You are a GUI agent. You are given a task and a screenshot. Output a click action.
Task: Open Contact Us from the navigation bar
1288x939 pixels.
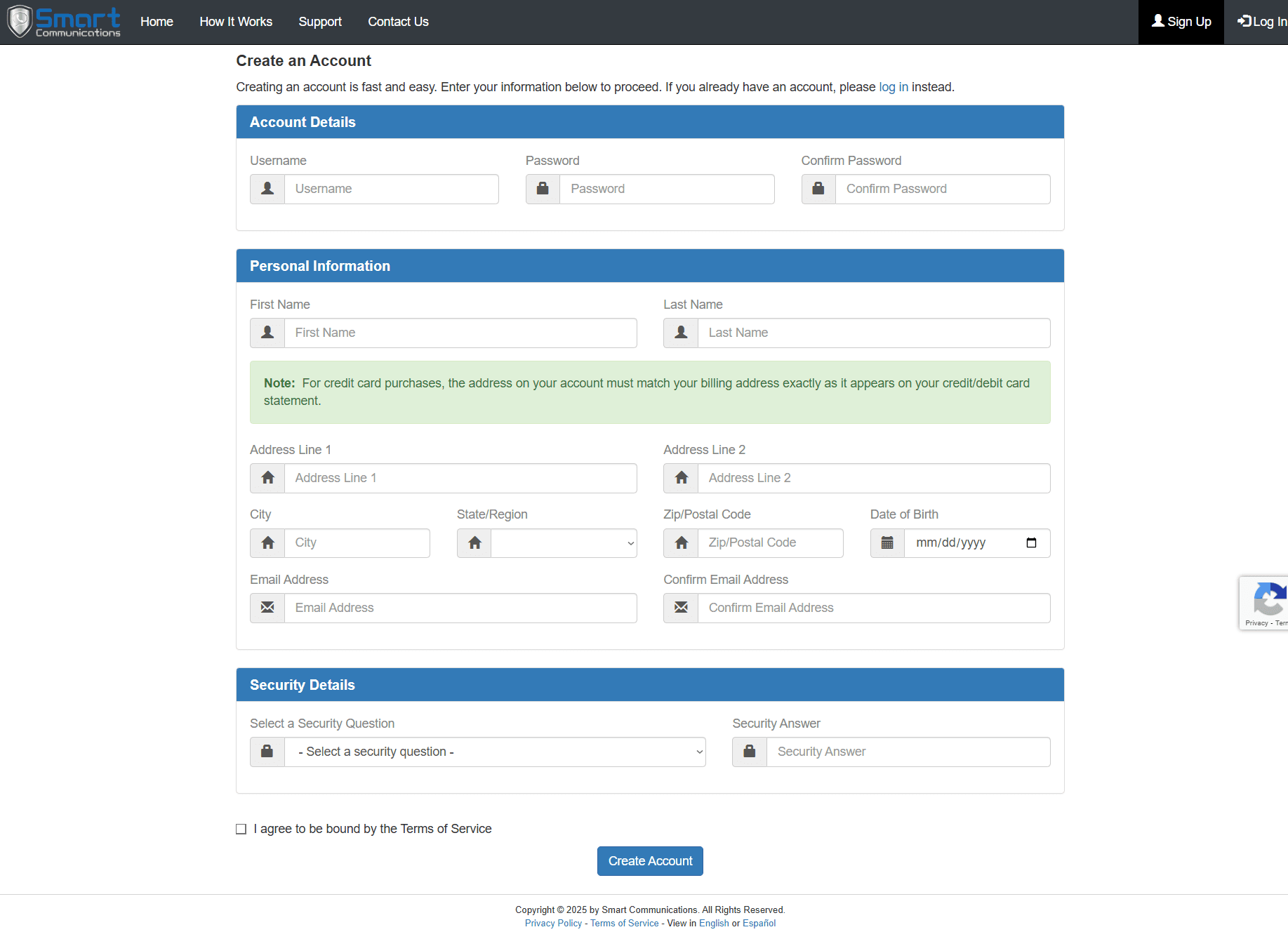tap(398, 22)
